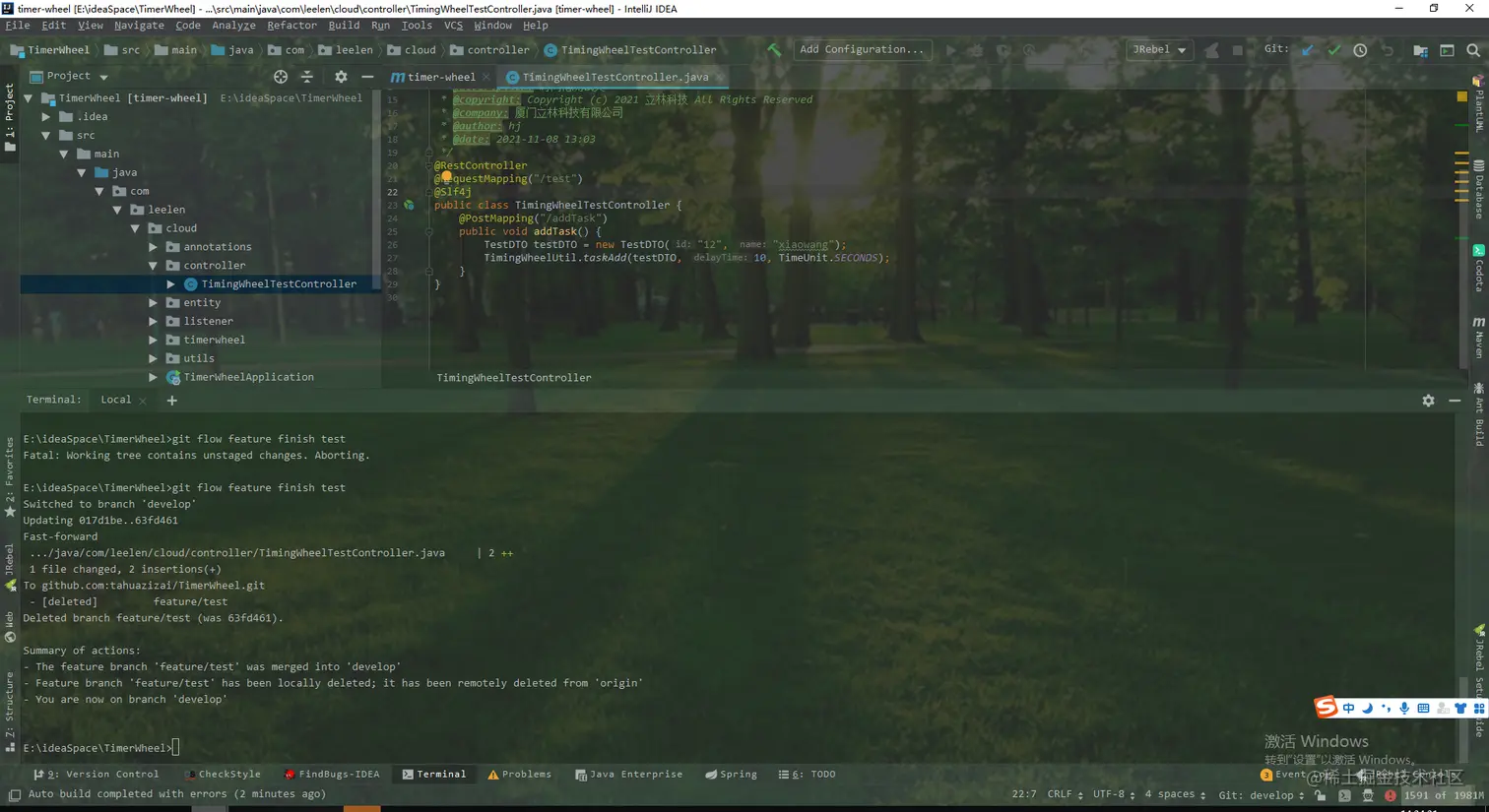The width and height of the screenshot is (1489, 812).
Task: Open the Terminal panel settings gear
Action: pyautogui.click(x=1428, y=401)
